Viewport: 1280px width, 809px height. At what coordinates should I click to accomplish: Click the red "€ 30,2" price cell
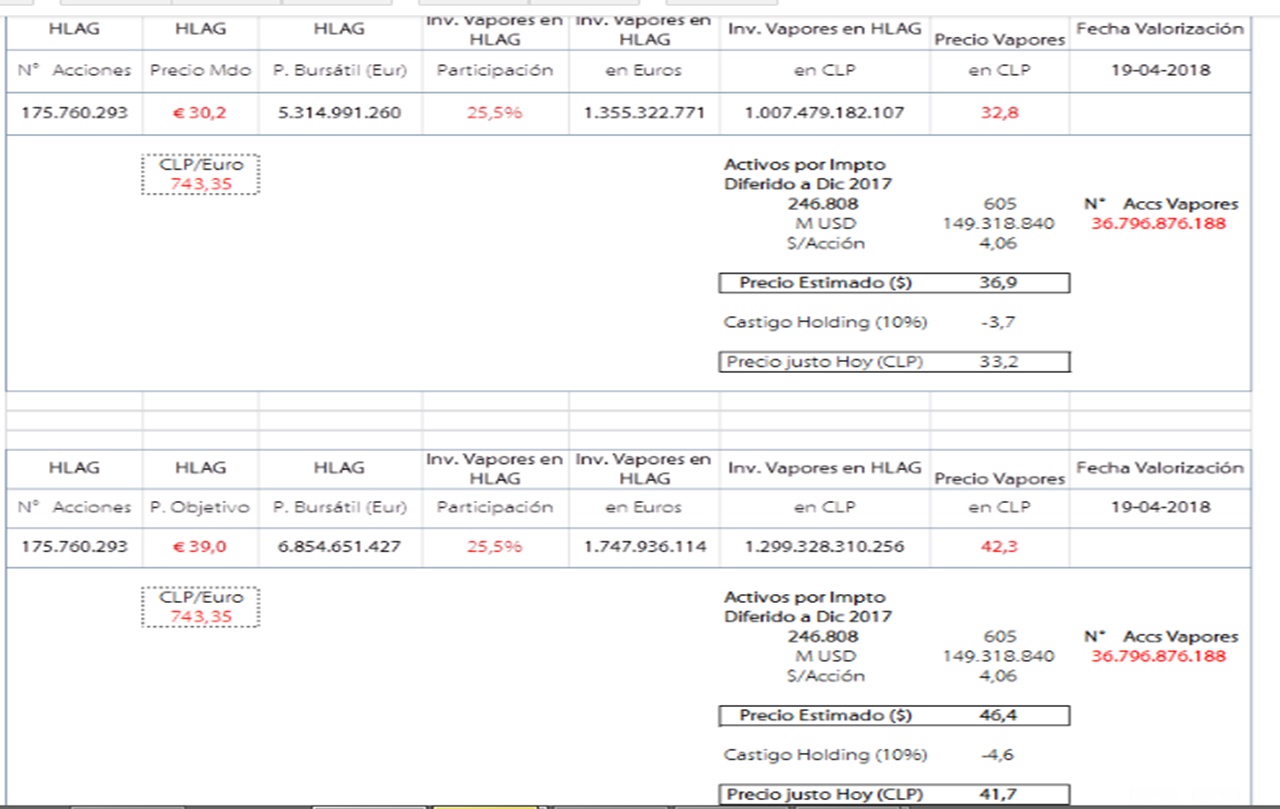pos(200,113)
